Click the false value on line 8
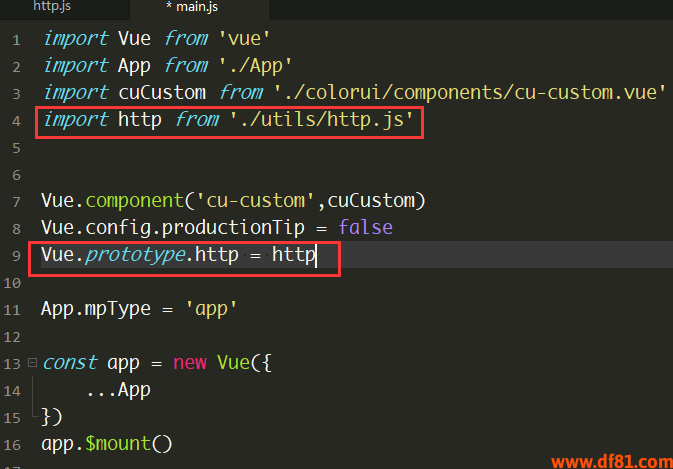 365,227
